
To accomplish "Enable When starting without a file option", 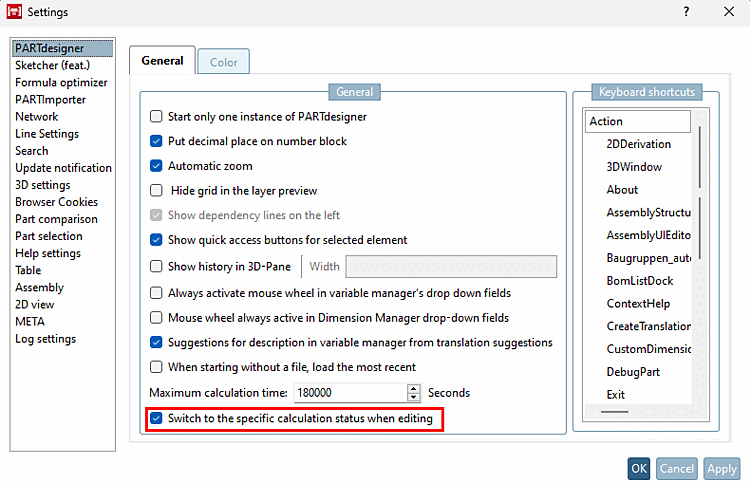I will coord(156,367).
